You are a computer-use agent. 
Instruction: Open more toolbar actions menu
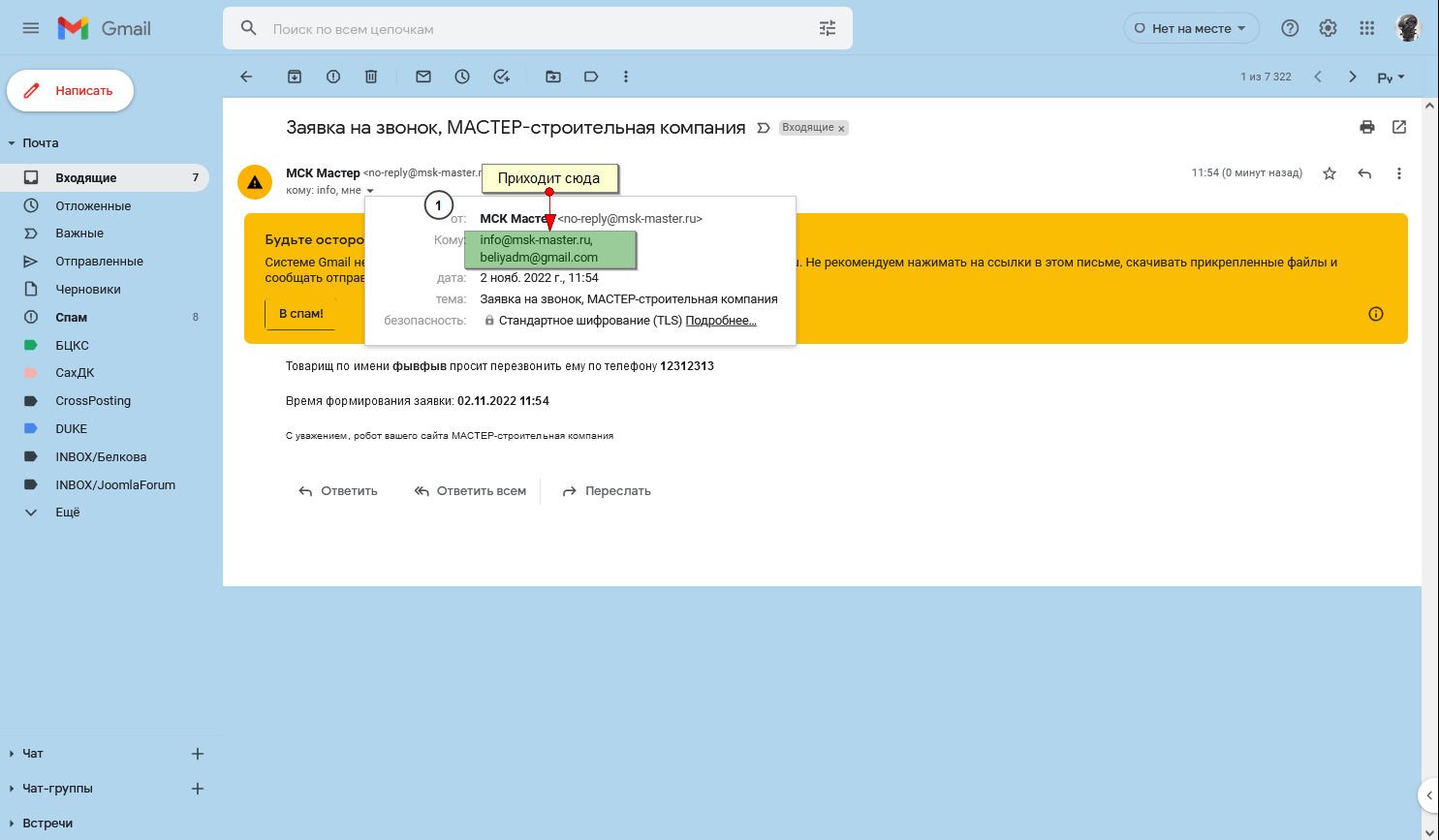coord(626,77)
